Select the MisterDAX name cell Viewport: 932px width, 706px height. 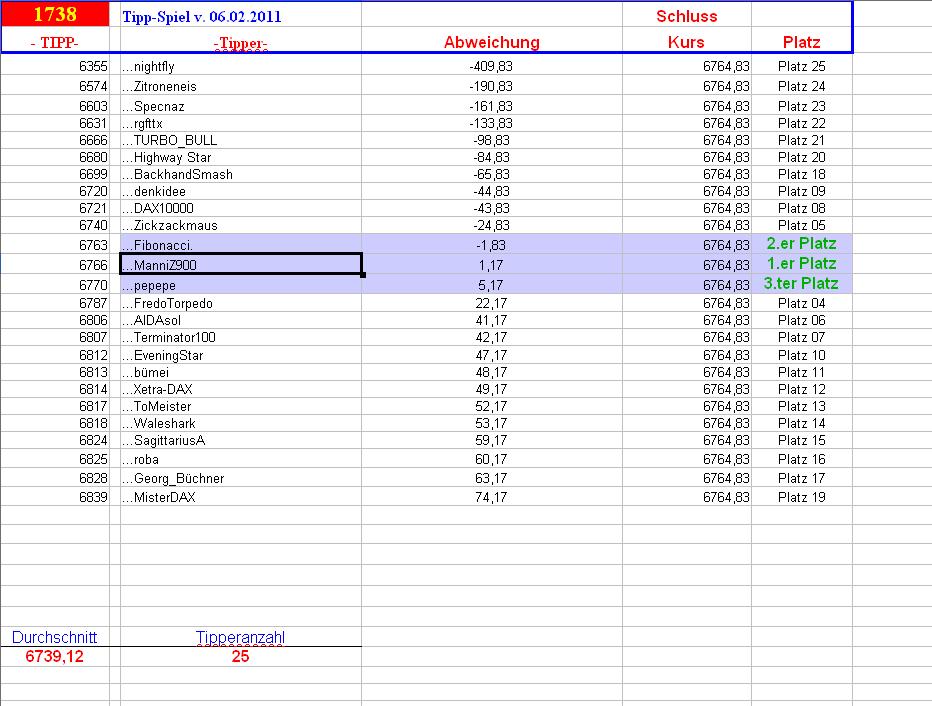240,497
